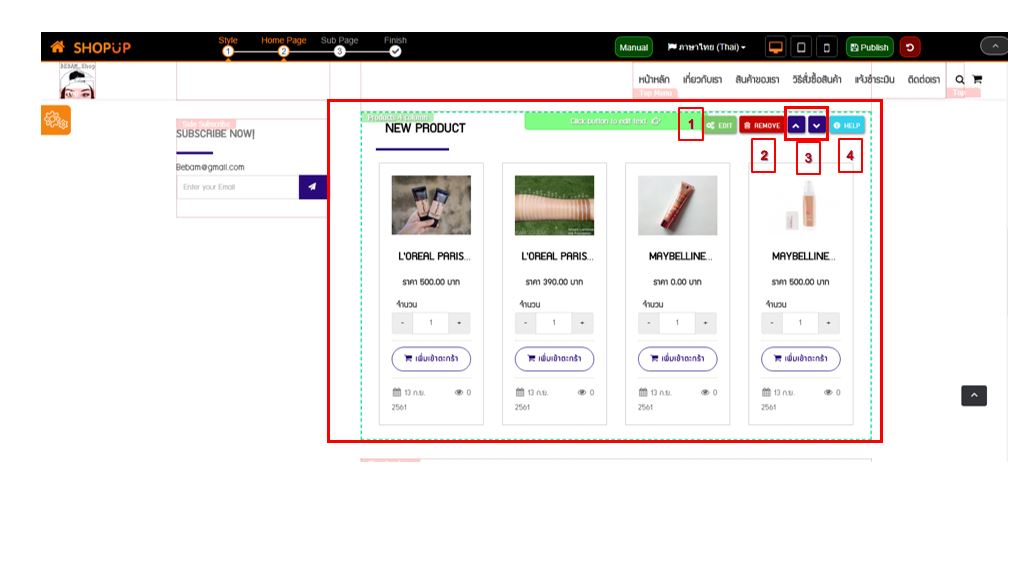Decrease quantity of fourth Maybelline product

point(772,323)
